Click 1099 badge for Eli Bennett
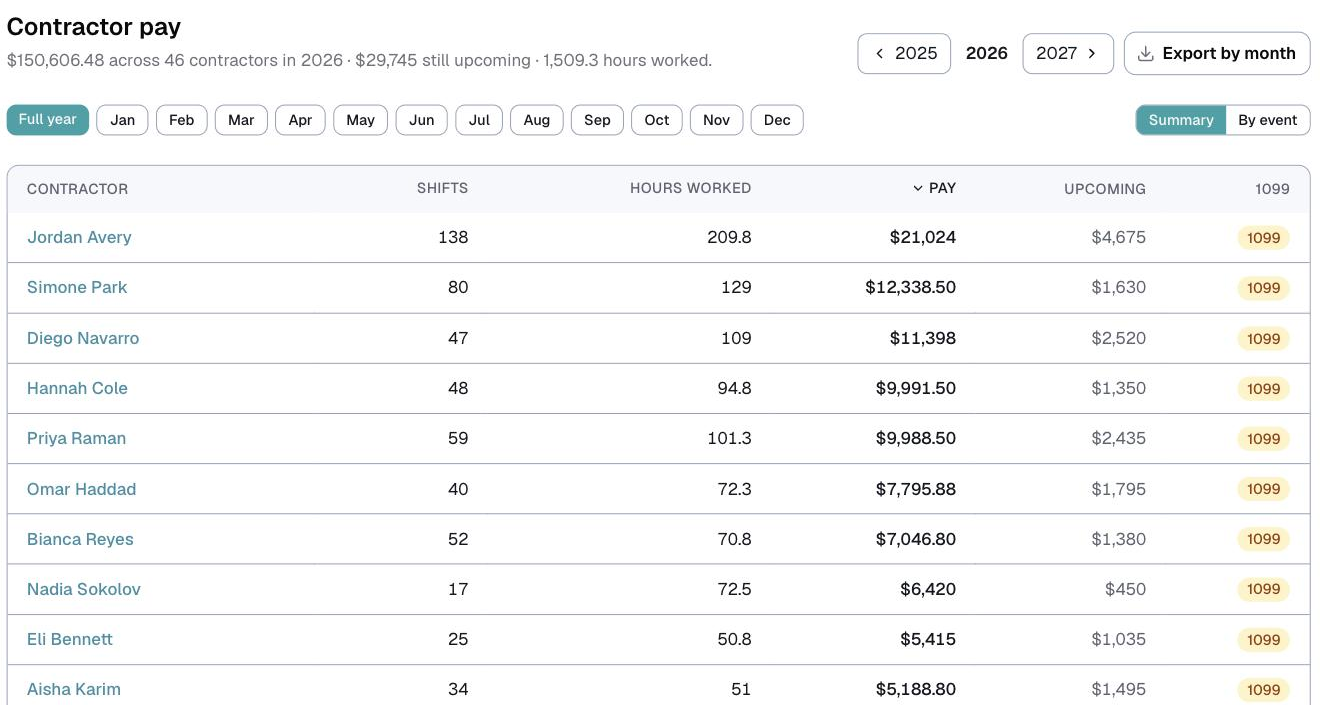Screen dimensions: 1320x705 pyautogui.click(x=1264, y=640)
